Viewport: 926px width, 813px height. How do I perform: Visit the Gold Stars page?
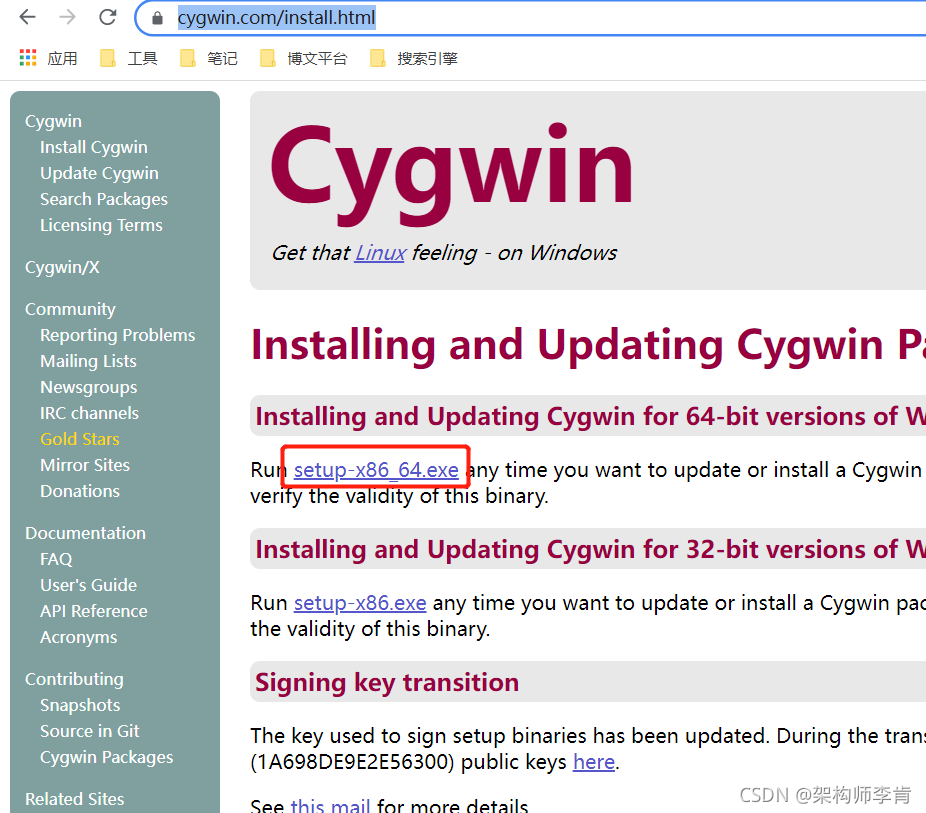click(79, 438)
